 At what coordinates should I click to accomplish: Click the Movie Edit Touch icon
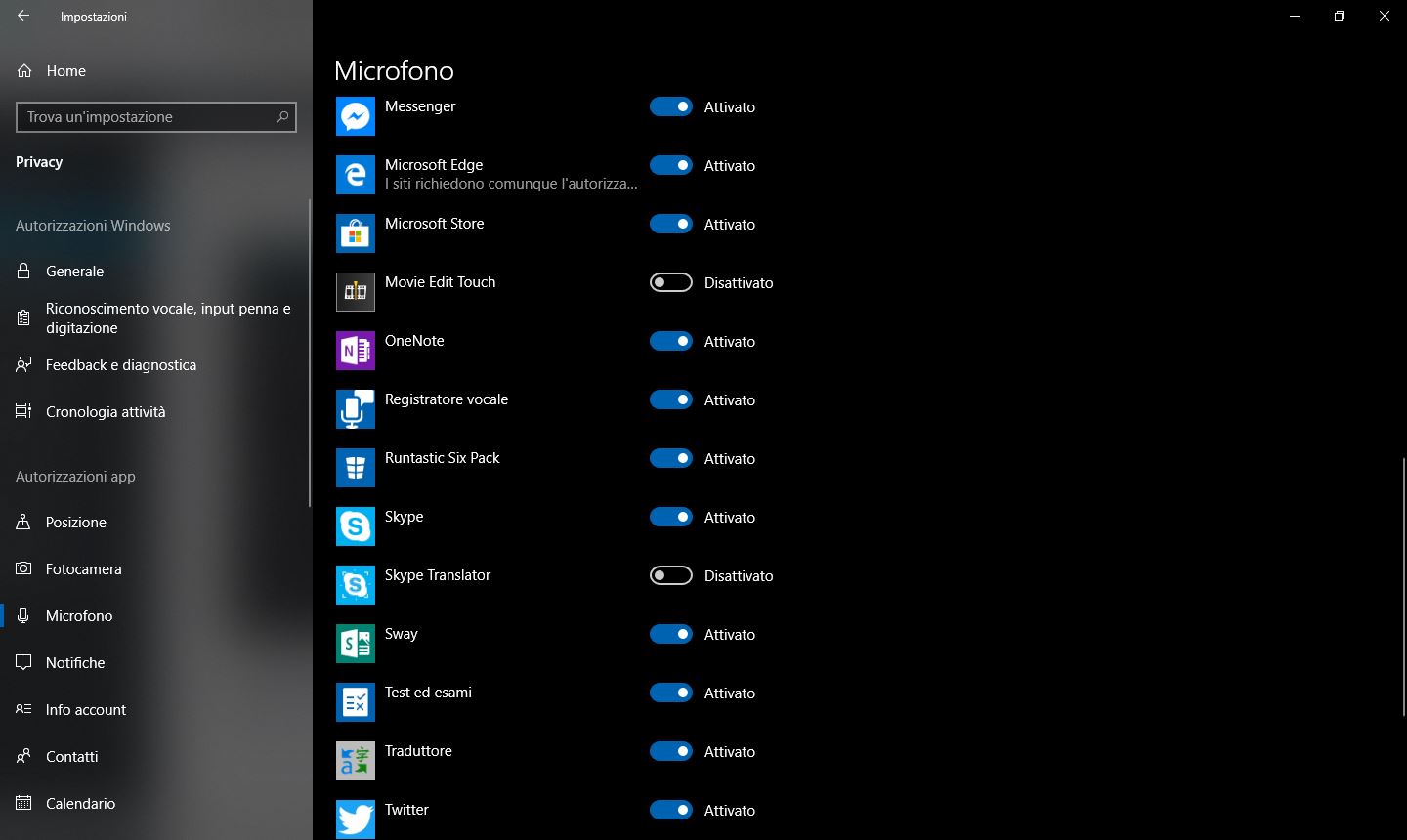[356, 292]
